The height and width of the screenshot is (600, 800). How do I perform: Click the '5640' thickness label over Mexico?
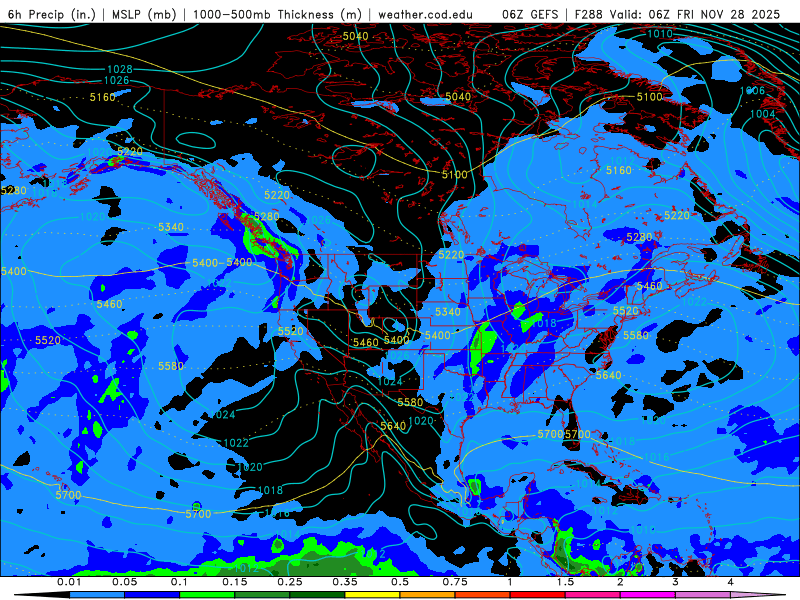click(393, 426)
